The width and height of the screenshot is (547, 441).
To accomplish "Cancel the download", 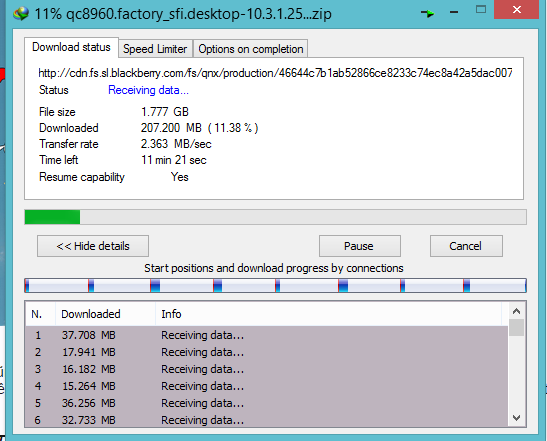I will 466,246.
